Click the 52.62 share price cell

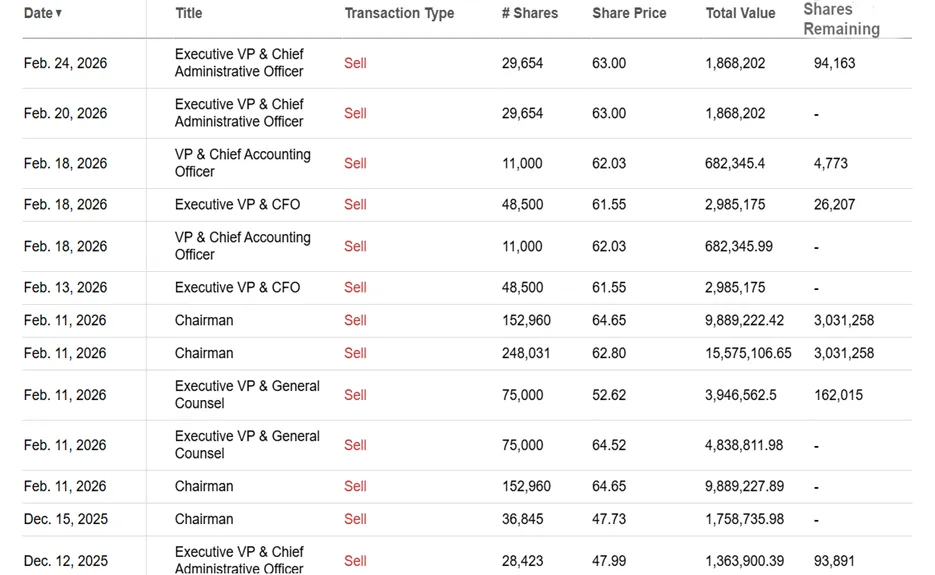(609, 395)
